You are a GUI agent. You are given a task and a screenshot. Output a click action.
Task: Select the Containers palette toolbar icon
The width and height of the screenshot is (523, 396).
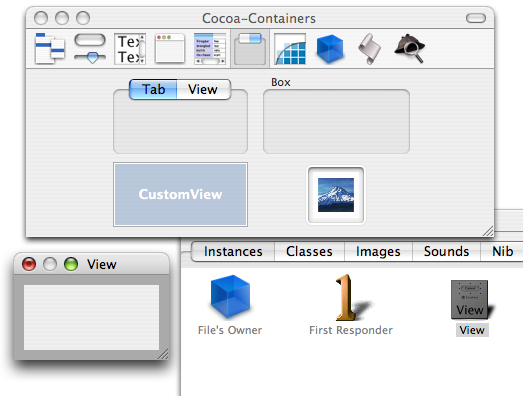tap(250, 49)
